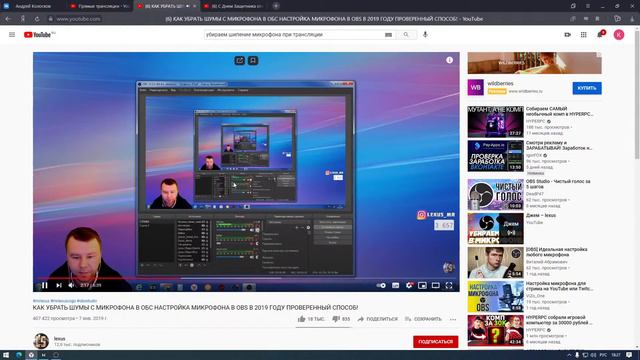Open the OBS Studio Чистый голос video title
Screen dimensions: 640x360
[x=558, y=184]
